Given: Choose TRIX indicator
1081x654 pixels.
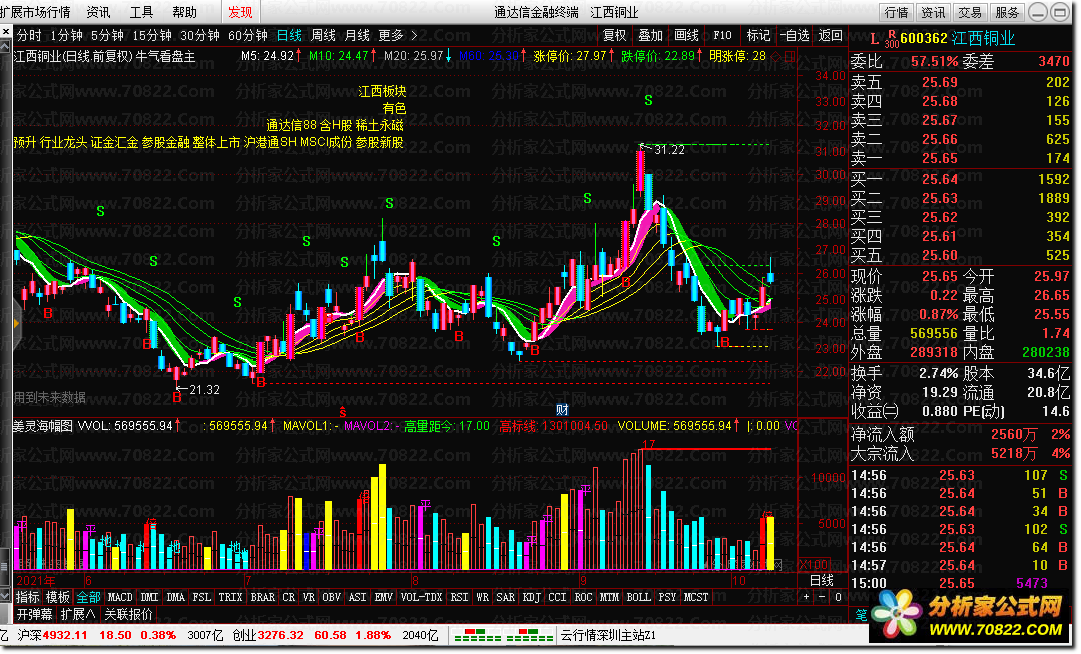Looking at the screenshot, I should tap(230, 597).
